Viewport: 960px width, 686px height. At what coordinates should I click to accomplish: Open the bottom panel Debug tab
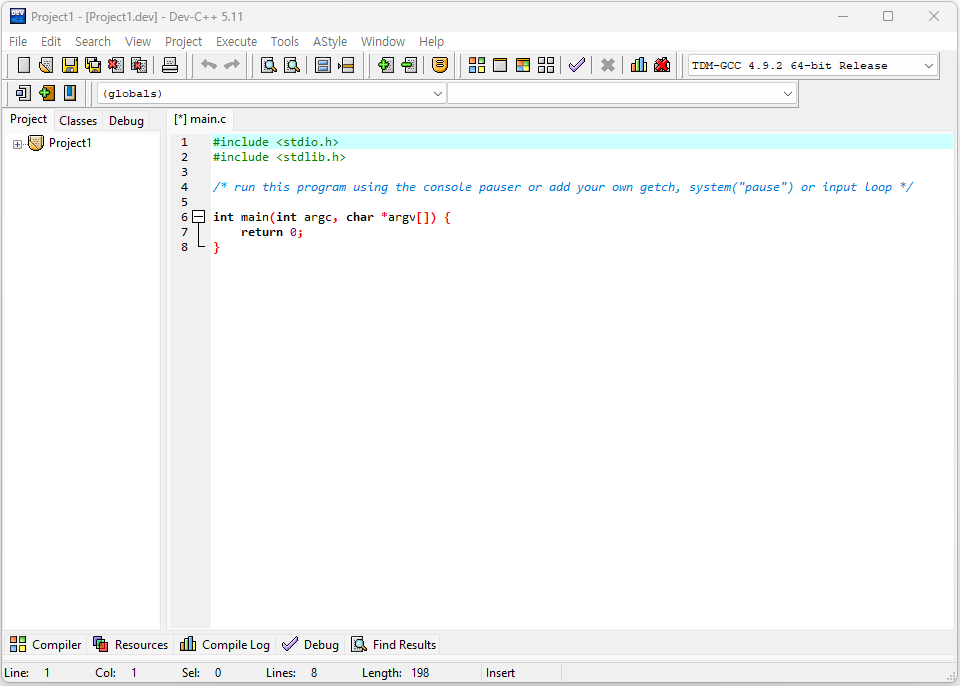(310, 644)
